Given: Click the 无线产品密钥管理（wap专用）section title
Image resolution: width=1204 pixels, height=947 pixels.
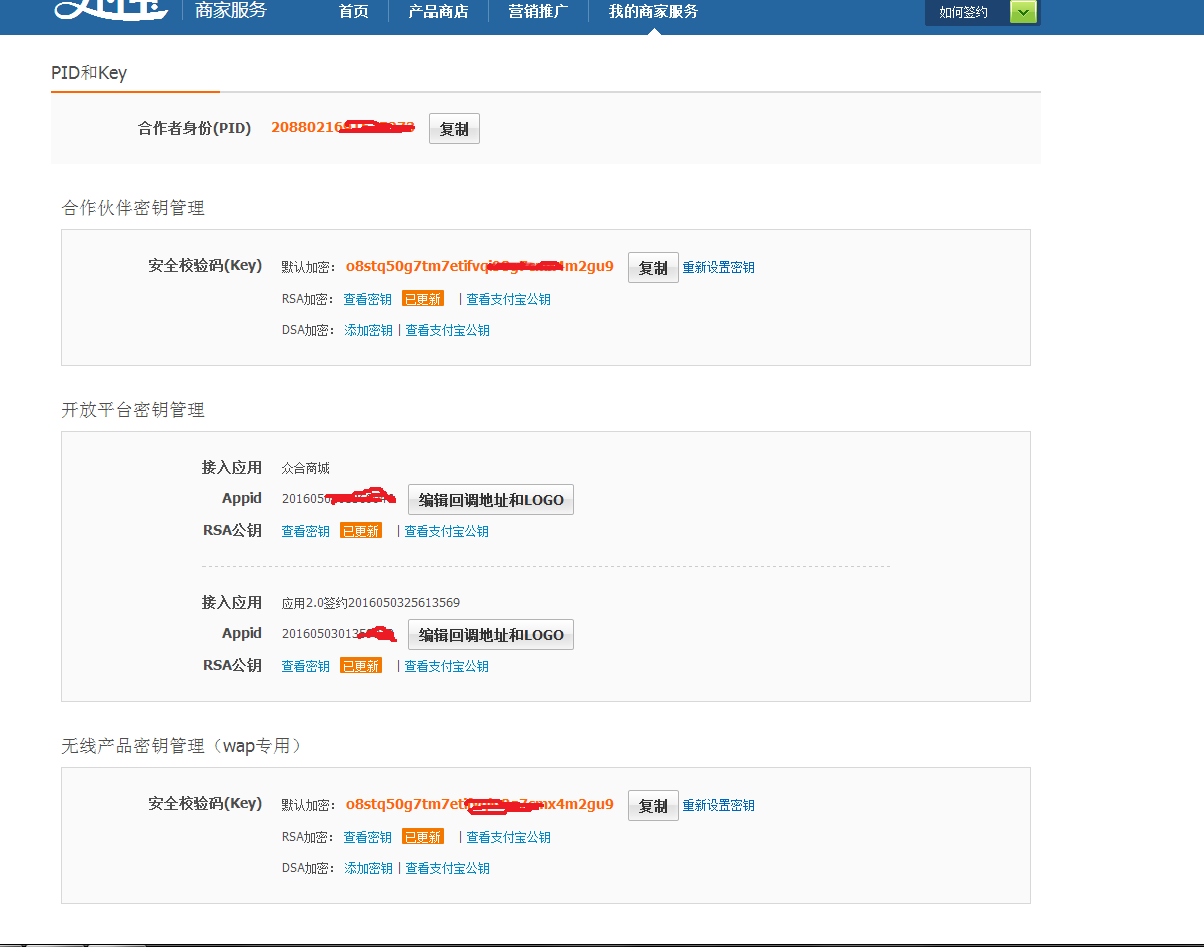Looking at the screenshot, I should click(x=182, y=746).
